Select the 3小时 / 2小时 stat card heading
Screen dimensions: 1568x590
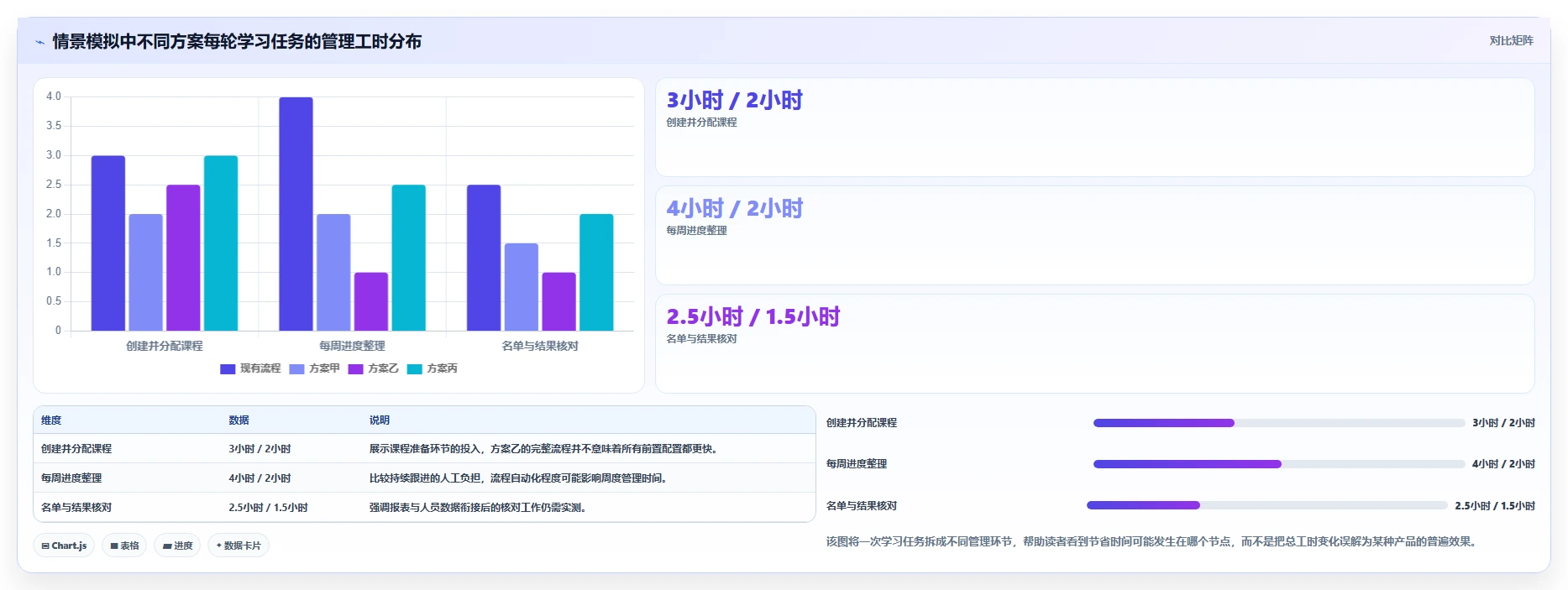pyautogui.click(x=735, y=101)
